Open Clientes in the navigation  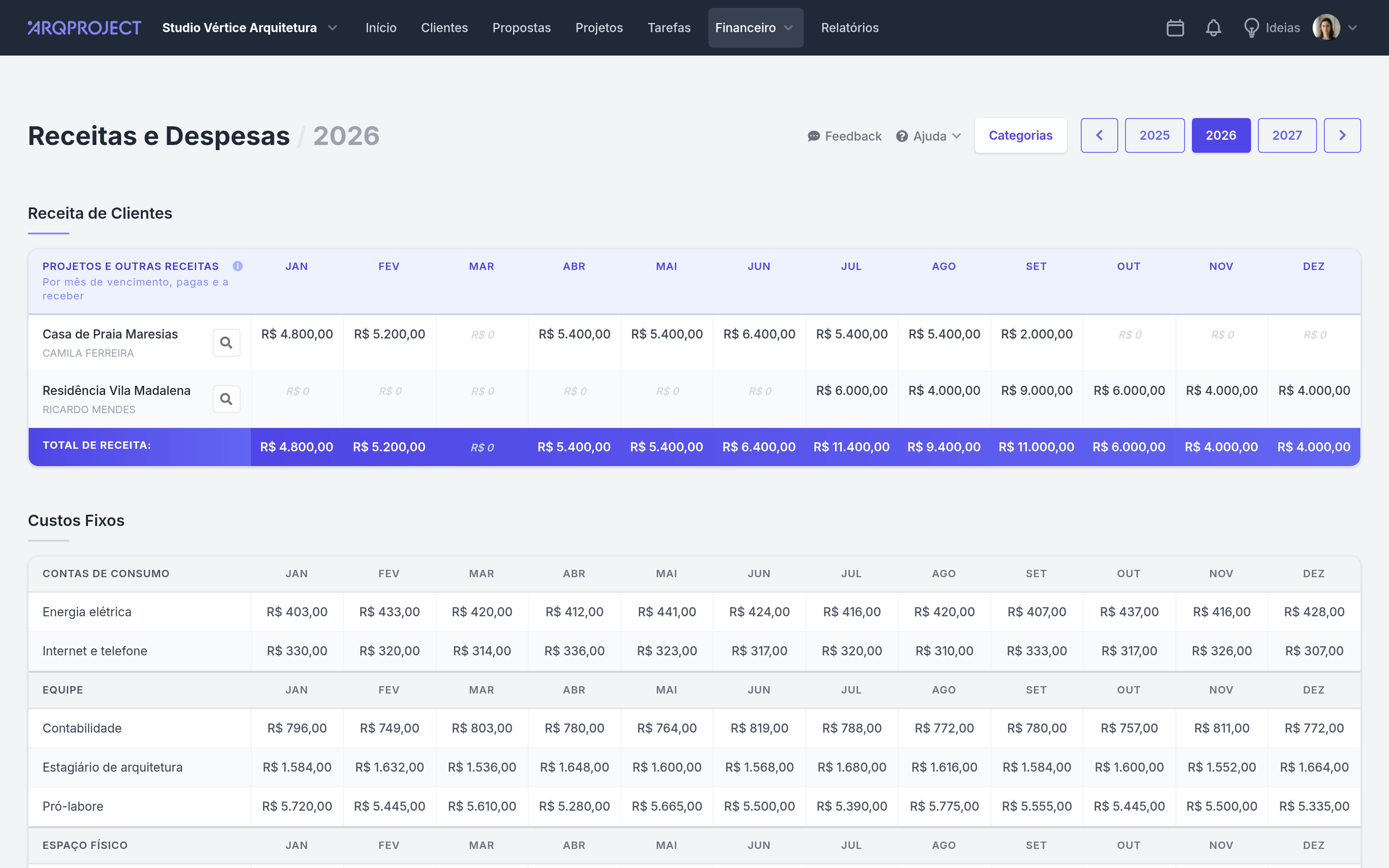[x=444, y=27]
